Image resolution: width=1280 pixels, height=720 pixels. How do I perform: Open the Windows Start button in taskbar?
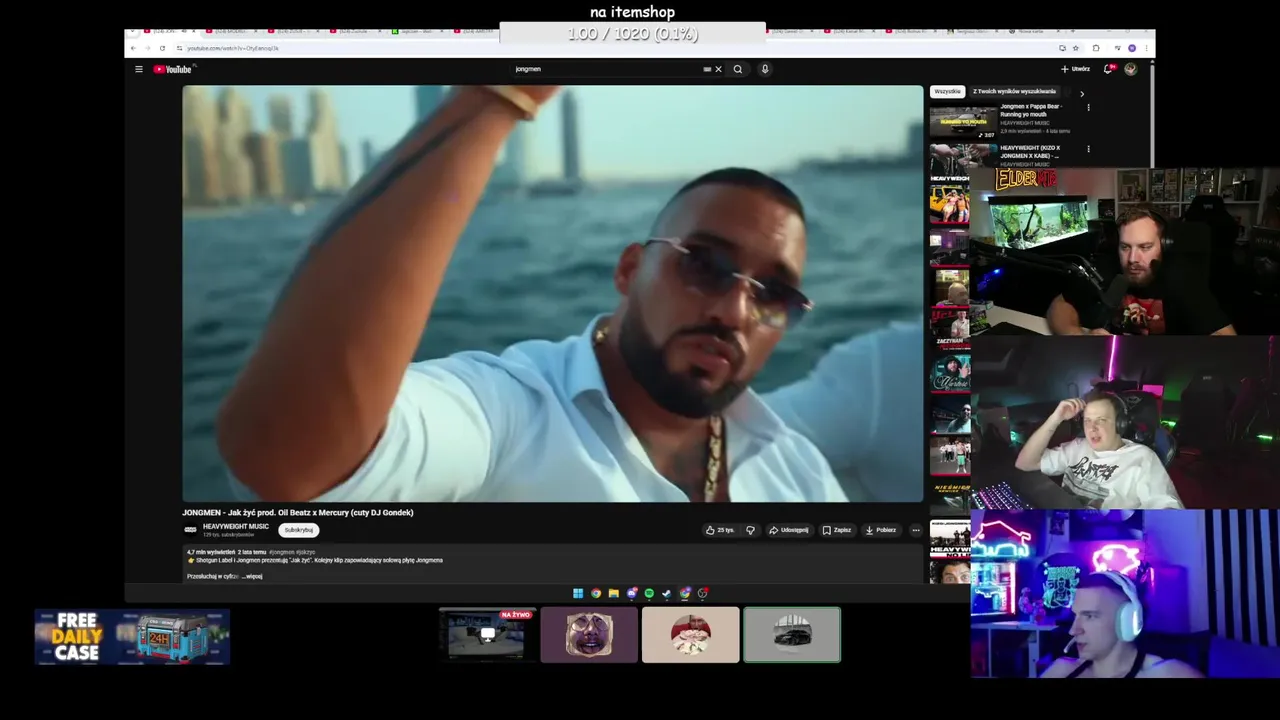point(578,593)
